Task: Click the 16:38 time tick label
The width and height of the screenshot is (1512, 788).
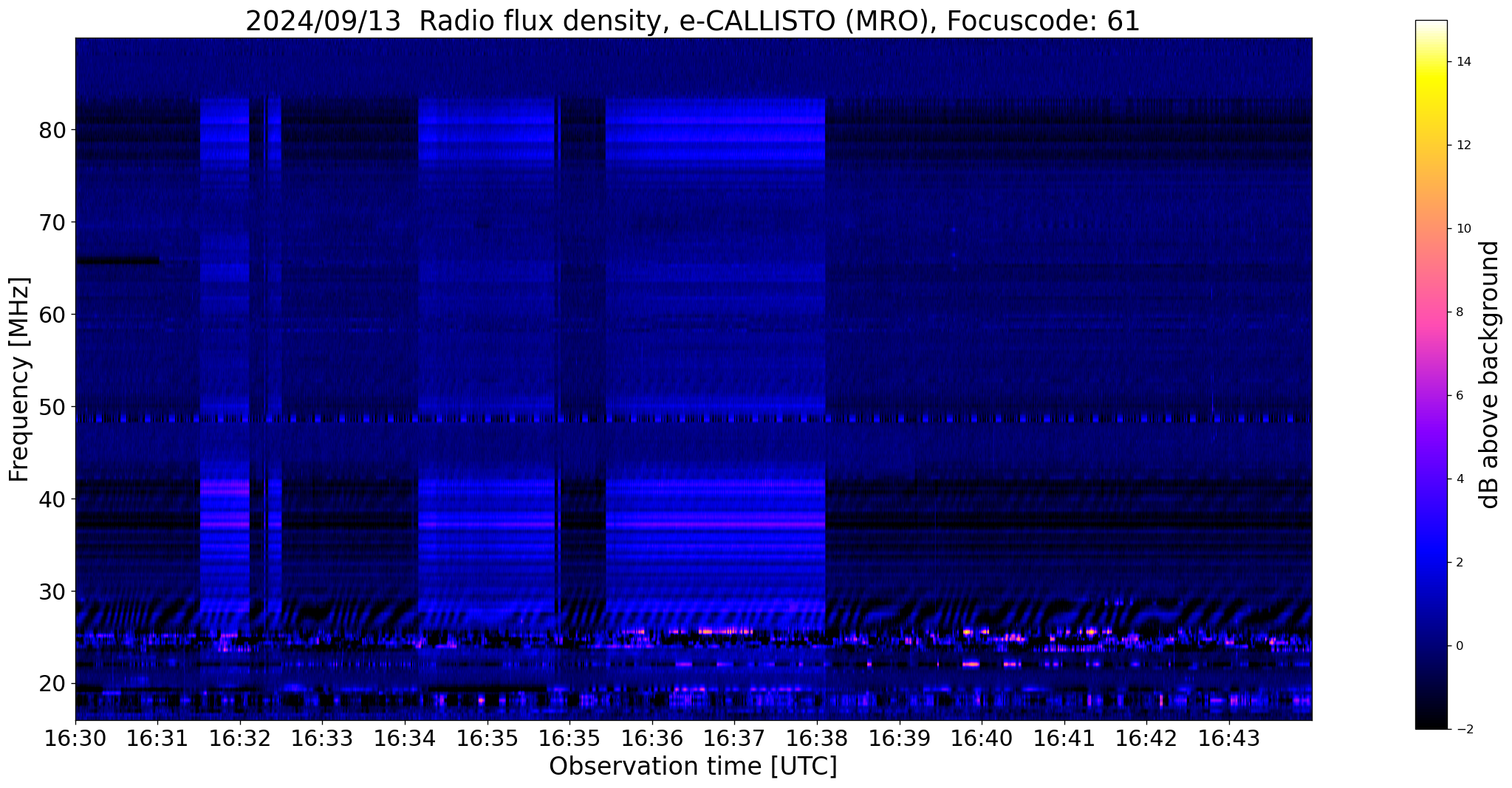Action: point(817,739)
